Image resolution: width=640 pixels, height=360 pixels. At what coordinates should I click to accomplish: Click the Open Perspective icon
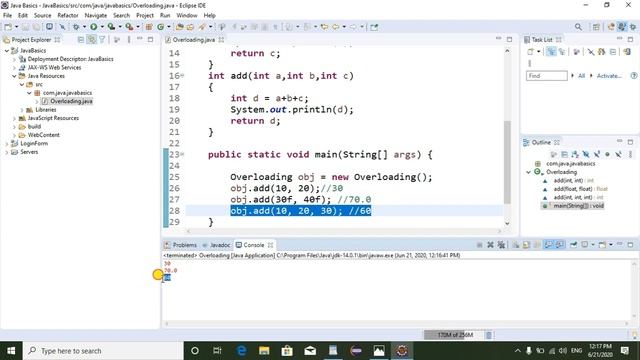click(596, 27)
